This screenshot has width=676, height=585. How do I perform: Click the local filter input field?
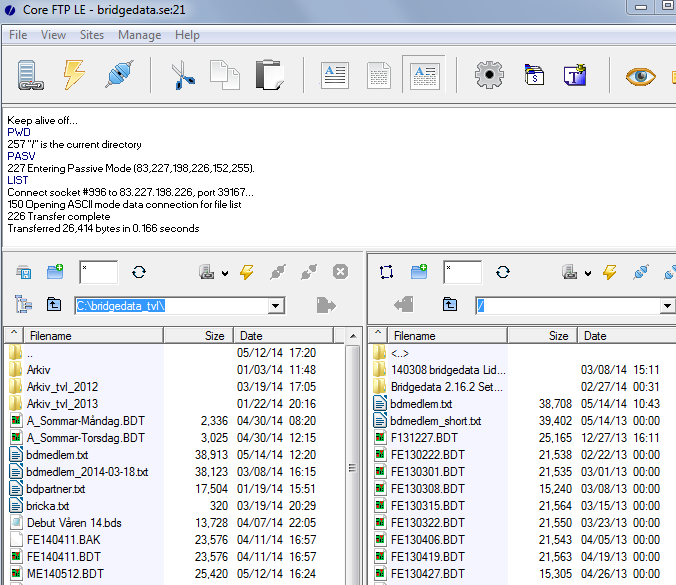tap(98, 272)
